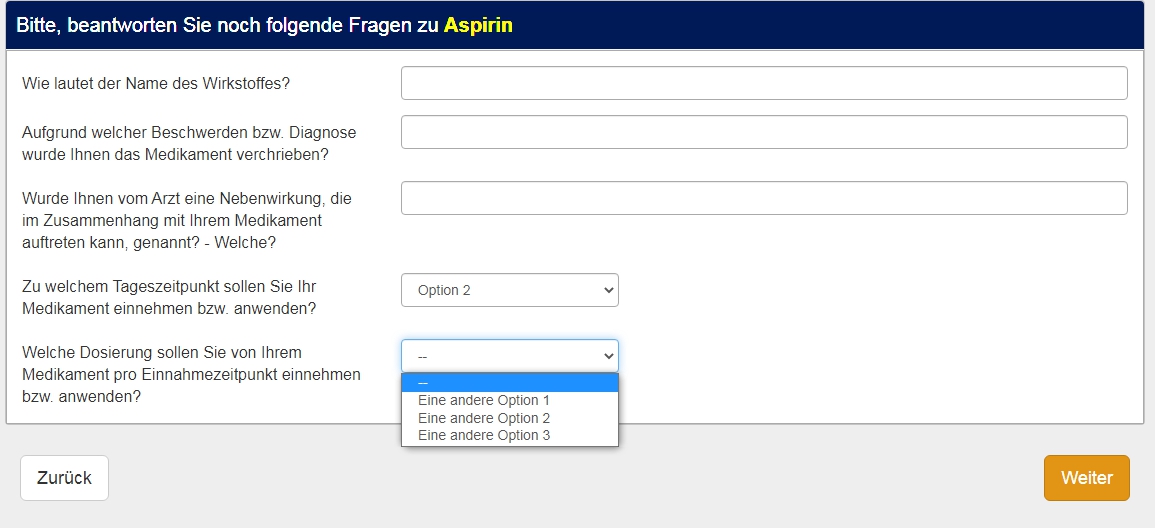Click the label about Tageszeitpunkt der Einnahme
The width and height of the screenshot is (1155, 528).
(169, 298)
